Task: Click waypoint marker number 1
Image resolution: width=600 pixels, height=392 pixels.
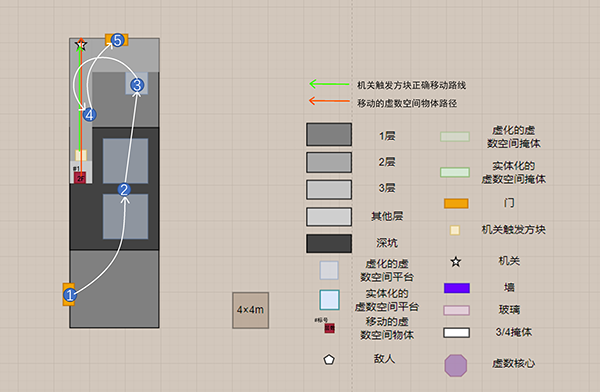Action: [x=70, y=295]
